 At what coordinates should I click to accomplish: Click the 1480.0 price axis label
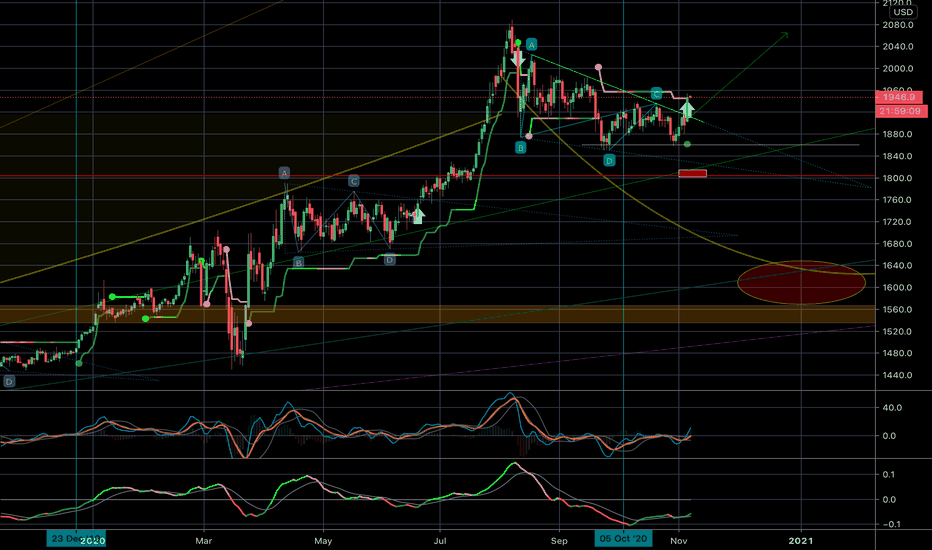click(898, 353)
